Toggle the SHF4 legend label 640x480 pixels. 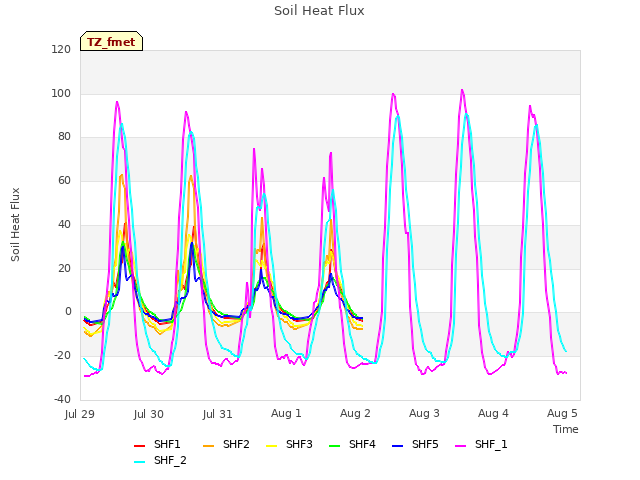[x=362, y=444]
